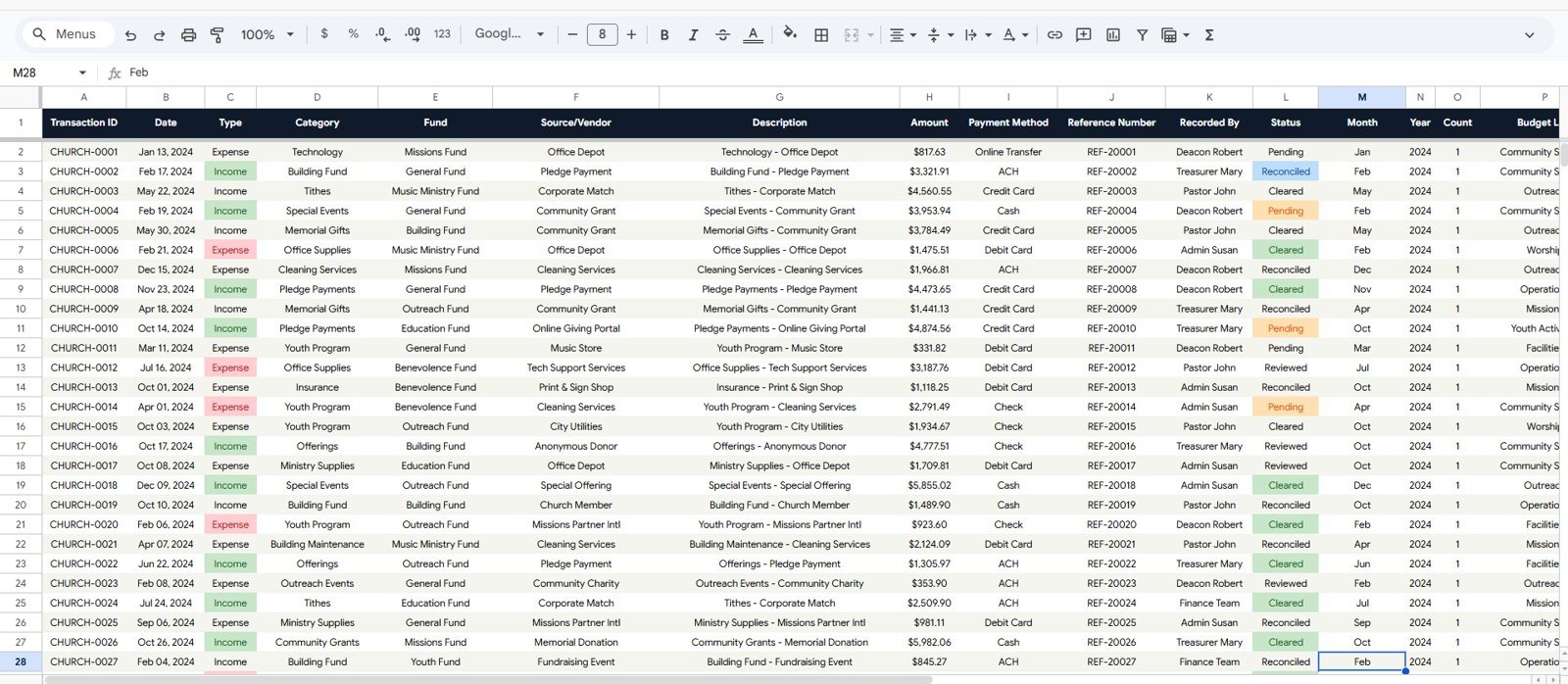Toggle Italic formatting
Screen dimensions: 1568x684
pyautogui.click(x=693, y=34)
